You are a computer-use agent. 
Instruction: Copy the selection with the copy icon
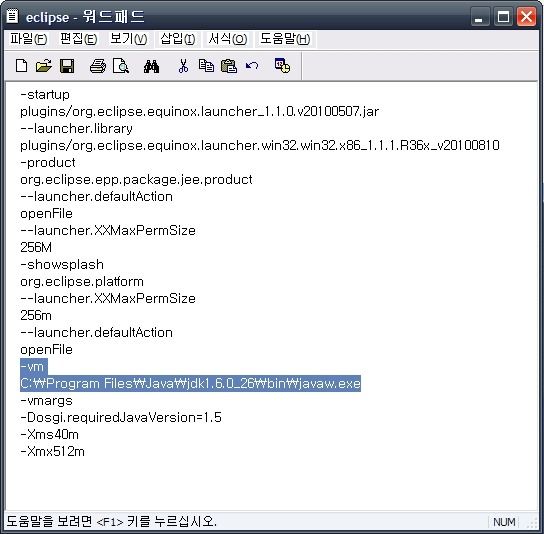[206, 66]
